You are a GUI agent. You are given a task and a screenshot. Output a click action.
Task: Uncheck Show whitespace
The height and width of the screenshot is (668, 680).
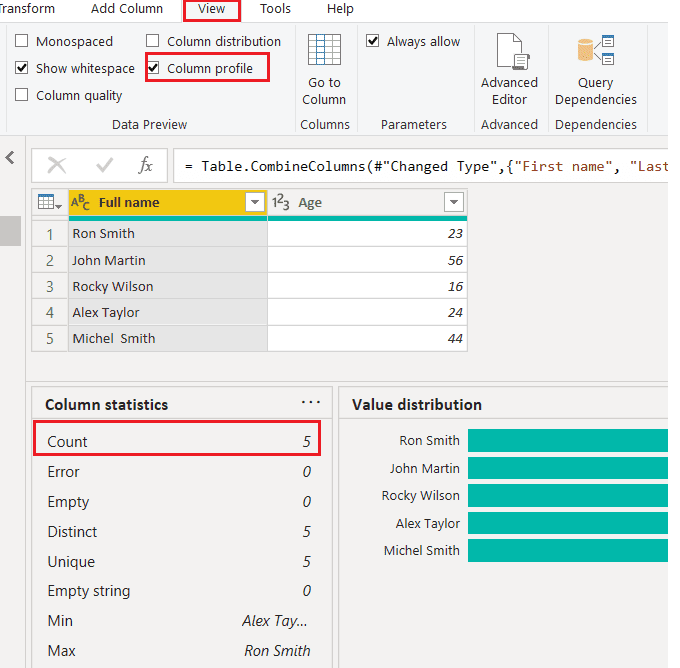(x=21, y=68)
